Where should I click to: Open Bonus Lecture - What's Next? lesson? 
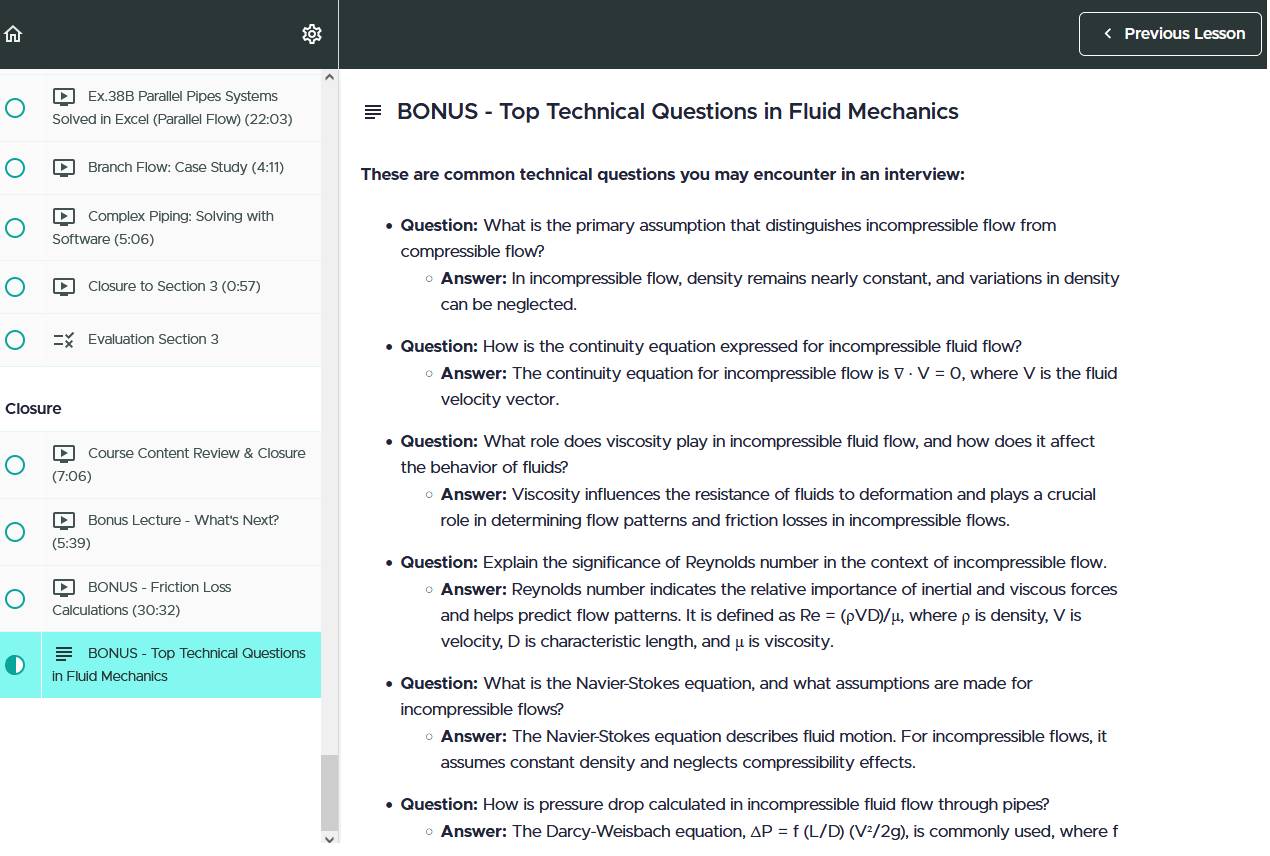[160, 532]
